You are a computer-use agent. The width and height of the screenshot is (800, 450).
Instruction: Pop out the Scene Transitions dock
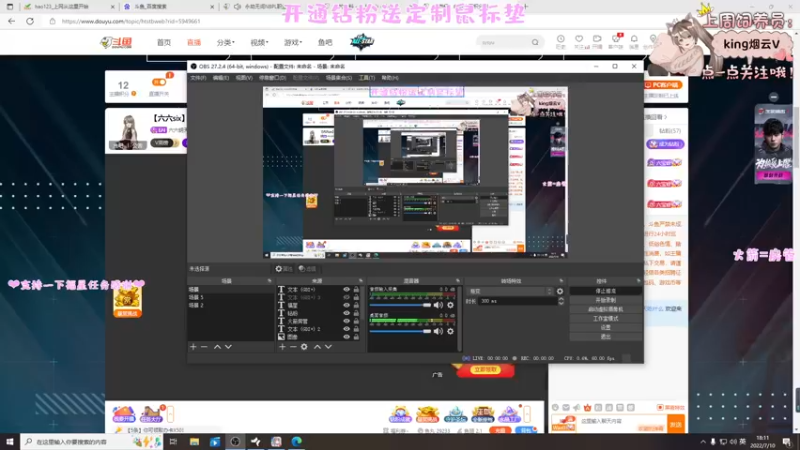point(561,281)
